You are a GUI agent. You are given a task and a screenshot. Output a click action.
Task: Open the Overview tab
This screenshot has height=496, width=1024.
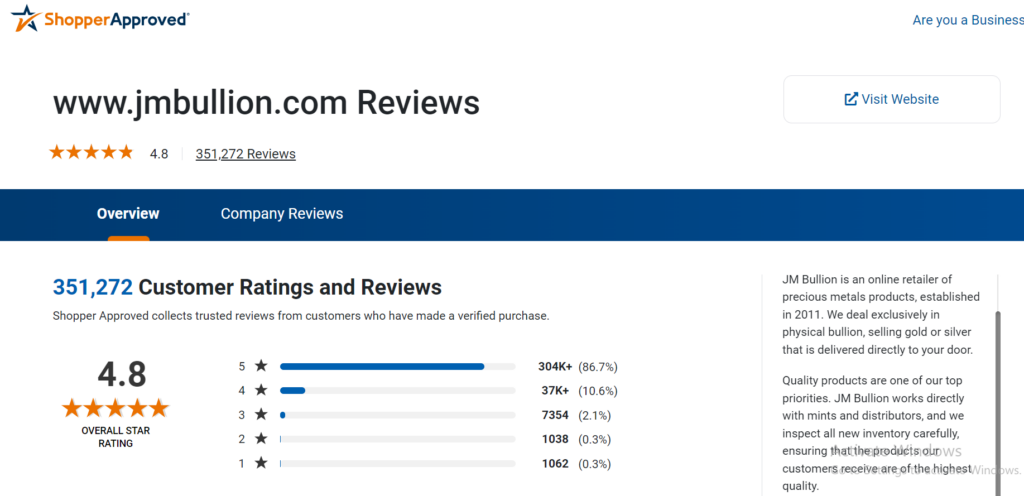point(128,214)
